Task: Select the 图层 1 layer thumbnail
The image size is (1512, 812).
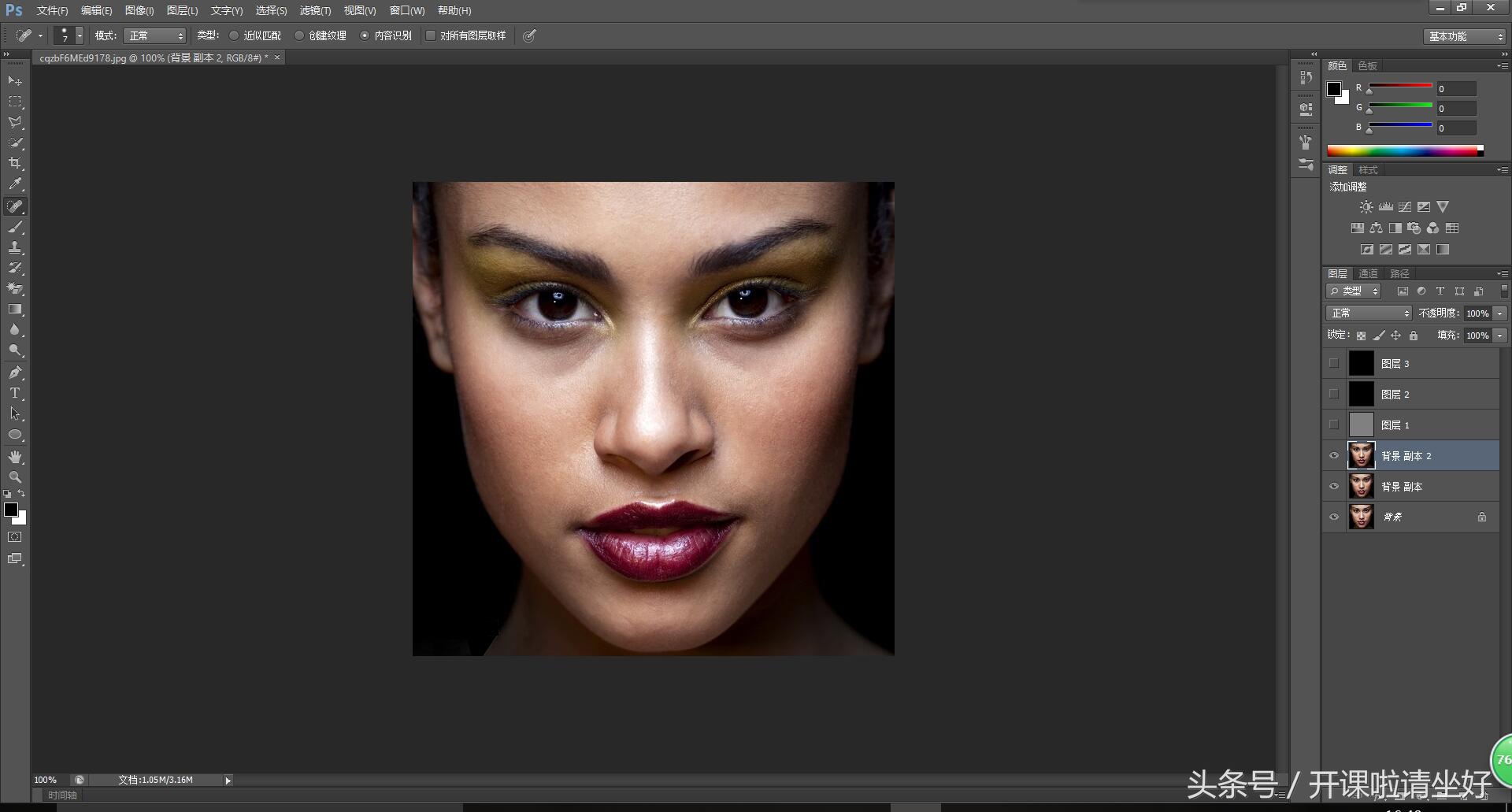Action: pos(1361,425)
